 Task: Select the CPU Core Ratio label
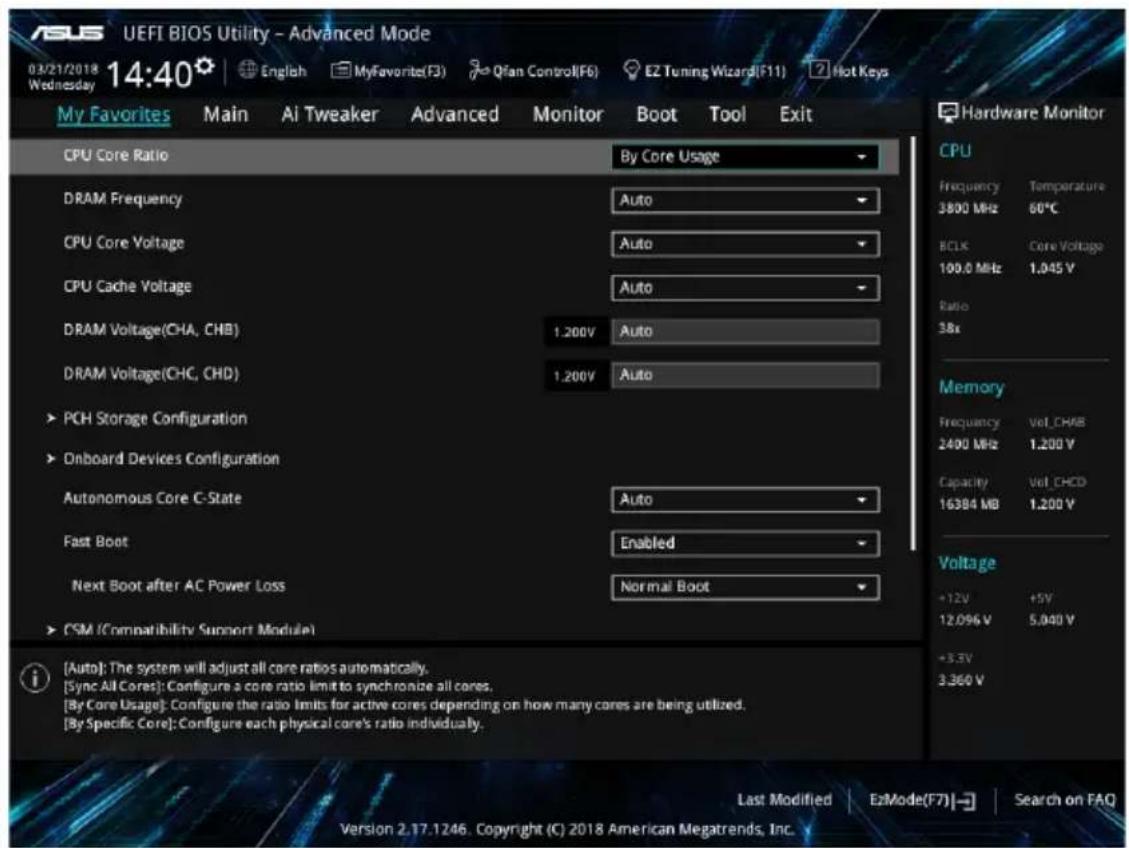click(x=115, y=155)
